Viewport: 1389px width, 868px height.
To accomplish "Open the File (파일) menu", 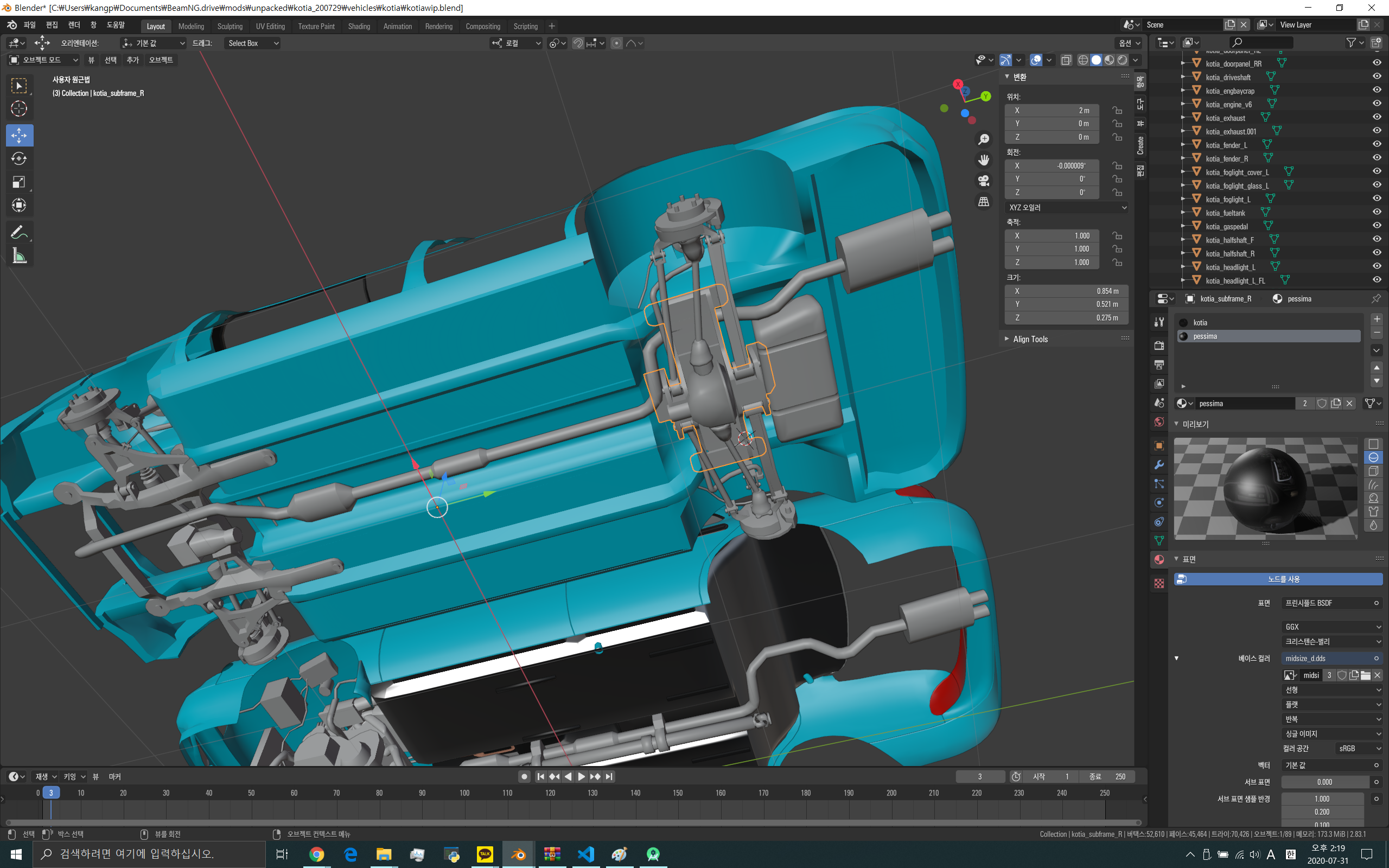I will [29, 25].
